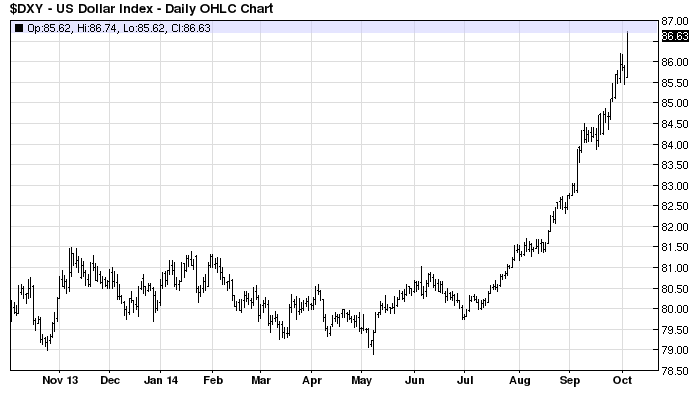Image resolution: width=700 pixels, height=411 pixels.
Task: Click the 'Nov 13' date axis label
Action: point(60,380)
